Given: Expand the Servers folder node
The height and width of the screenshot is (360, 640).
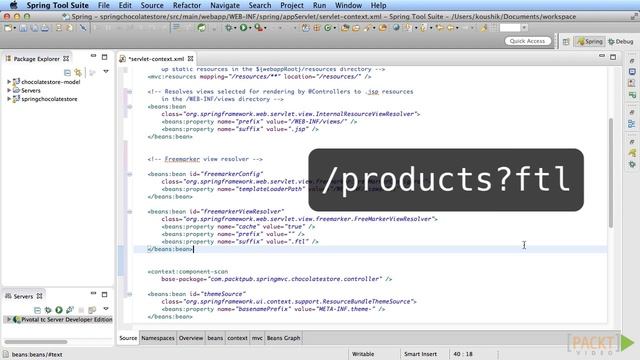Looking at the screenshot, I should (9, 90).
